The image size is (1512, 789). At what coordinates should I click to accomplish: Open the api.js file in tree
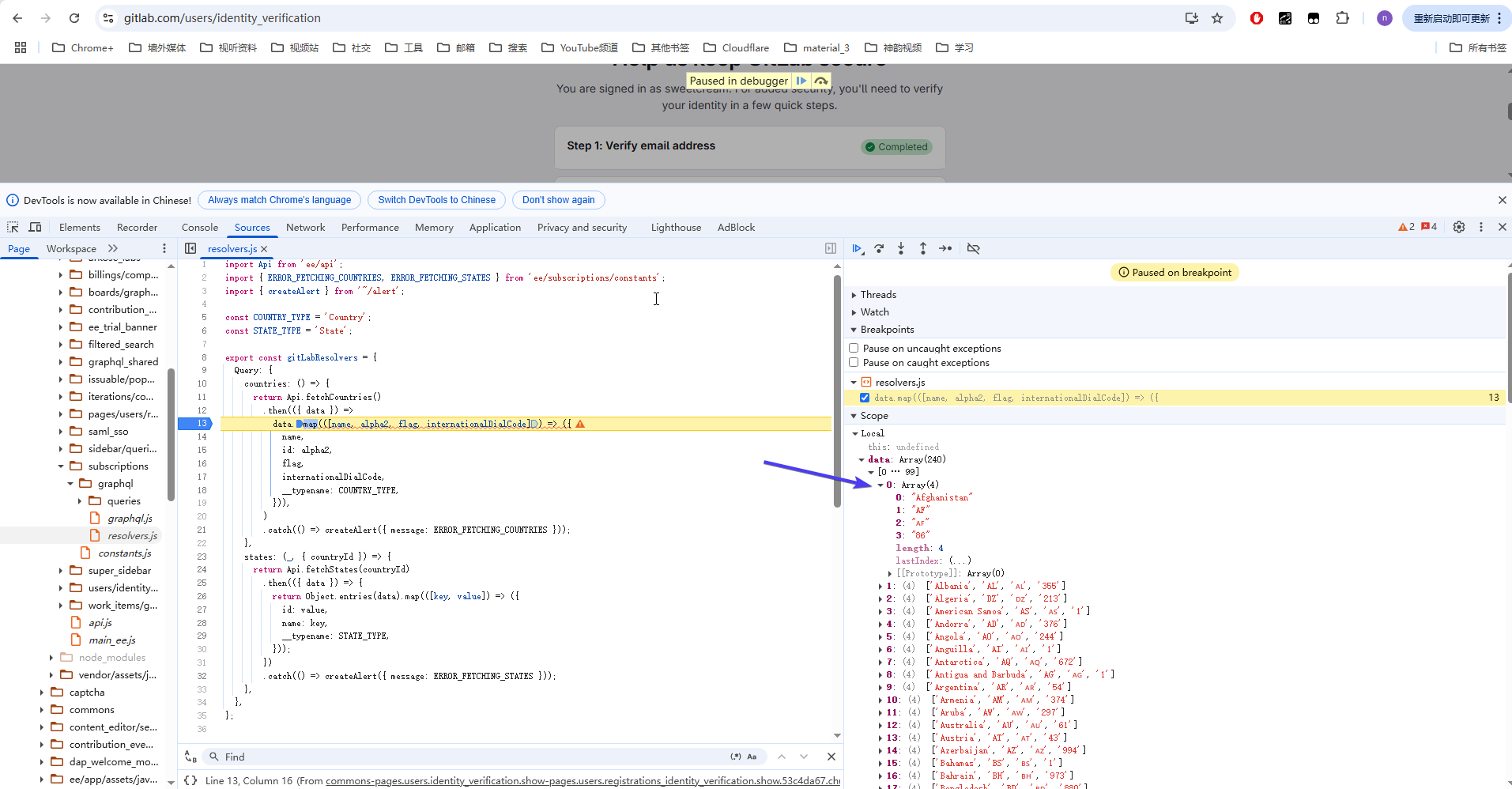tap(100, 623)
